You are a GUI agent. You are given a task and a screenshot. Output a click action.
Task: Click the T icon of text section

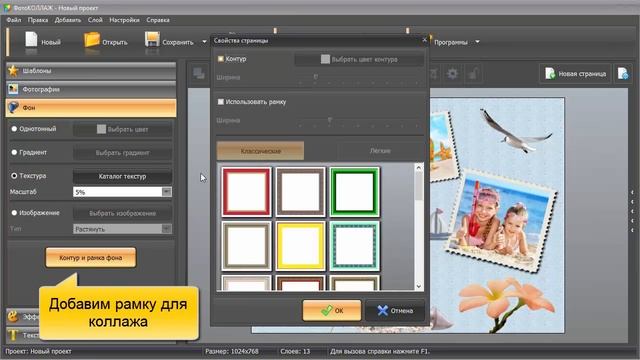(x=13, y=335)
